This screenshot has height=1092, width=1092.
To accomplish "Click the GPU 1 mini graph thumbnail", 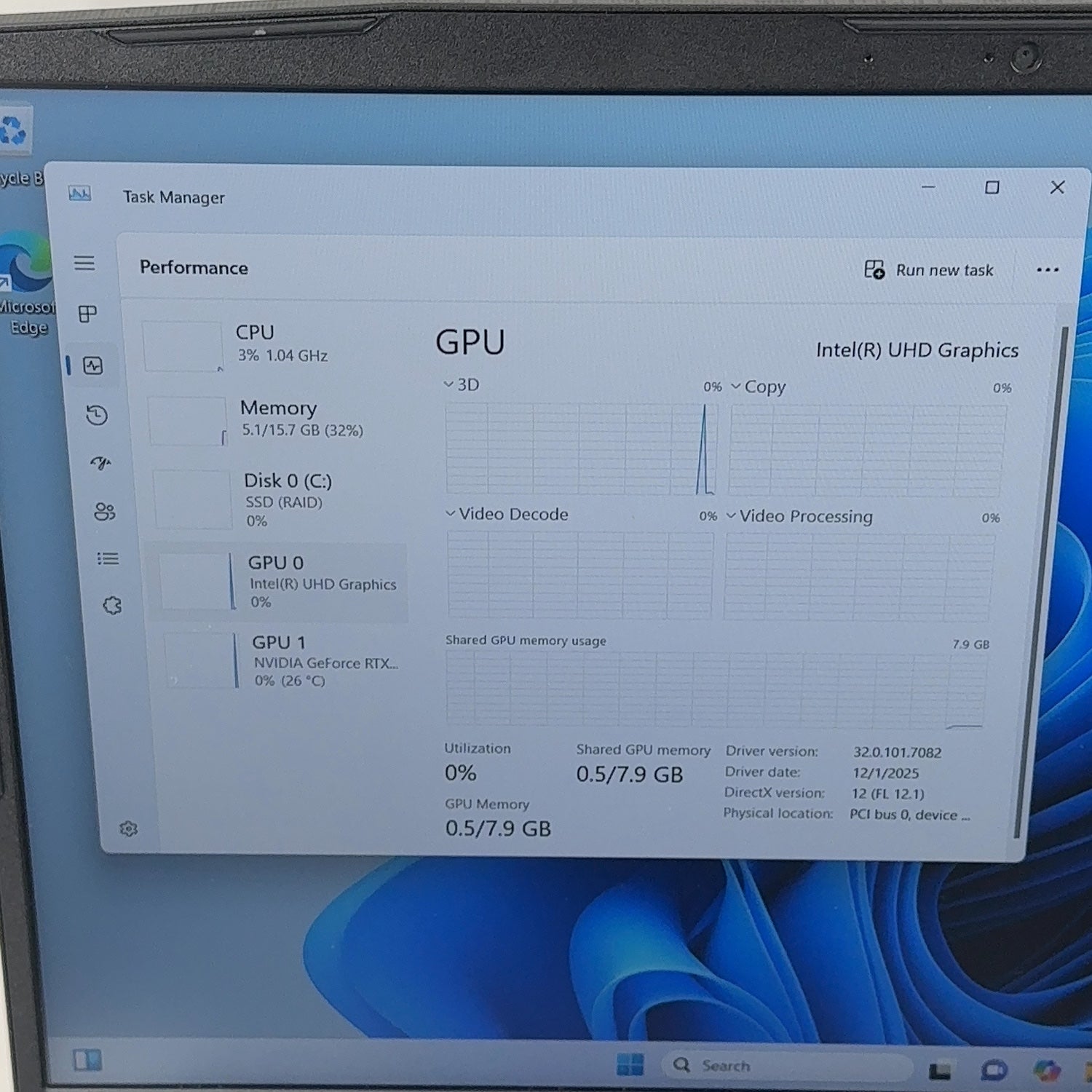I will tap(201, 660).
